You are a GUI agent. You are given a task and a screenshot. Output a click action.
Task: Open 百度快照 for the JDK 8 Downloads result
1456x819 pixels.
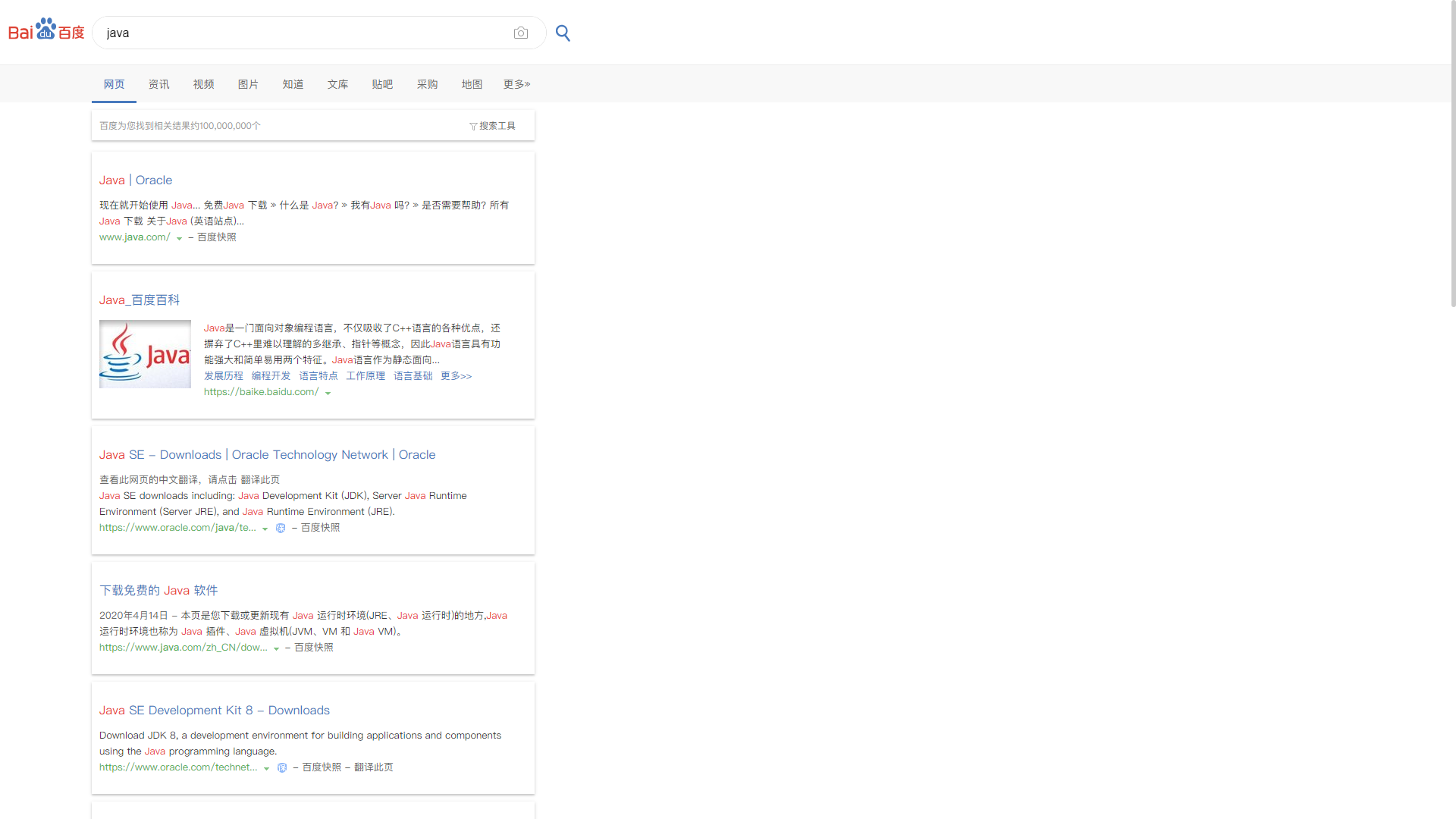point(322,767)
